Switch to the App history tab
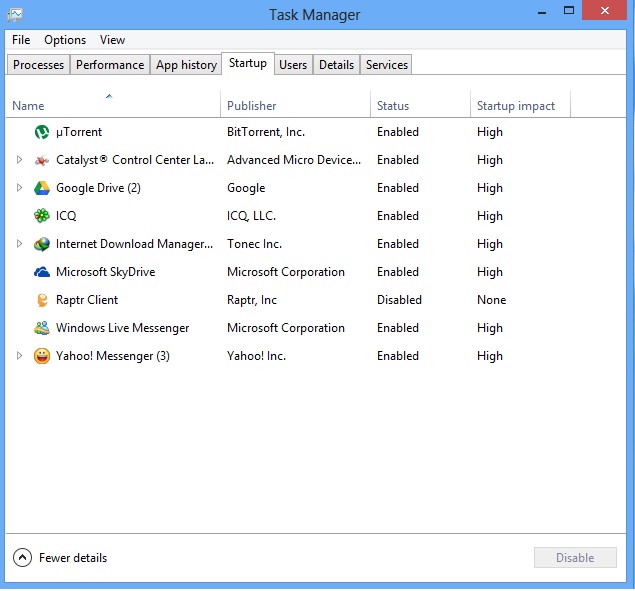635x591 pixels. click(186, 65)
